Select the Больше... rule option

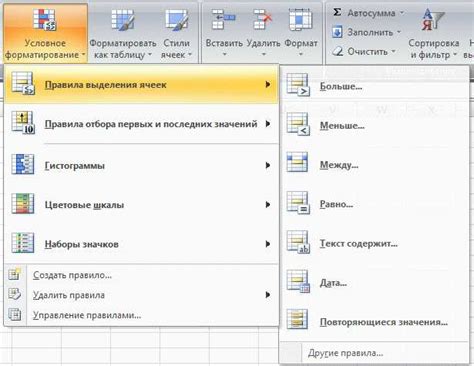click(x=375, y=86)
